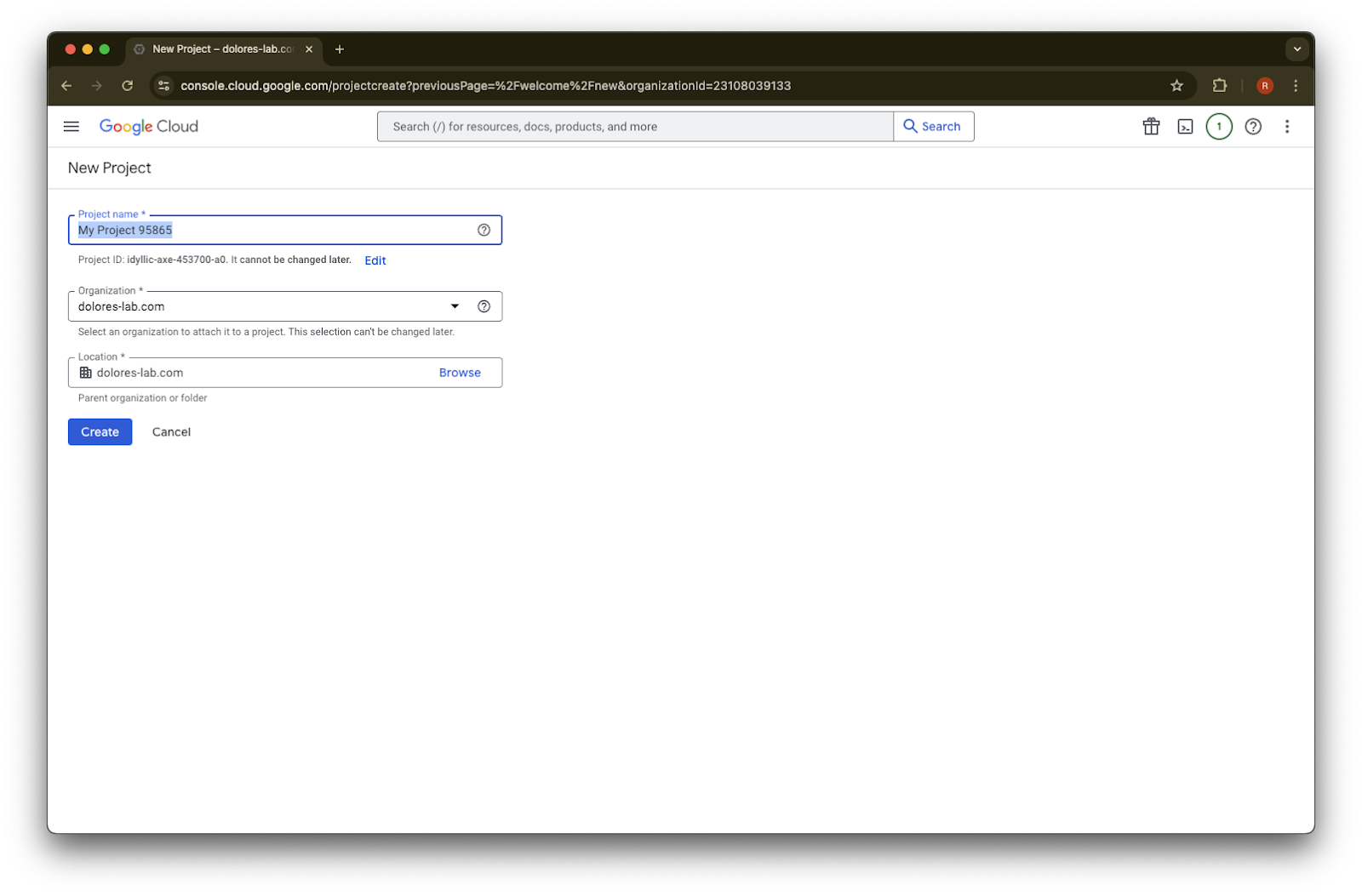The width and height of the screenshot is (1362, 896).
Task: Click the Create button
Action: [x=100, y=432]
